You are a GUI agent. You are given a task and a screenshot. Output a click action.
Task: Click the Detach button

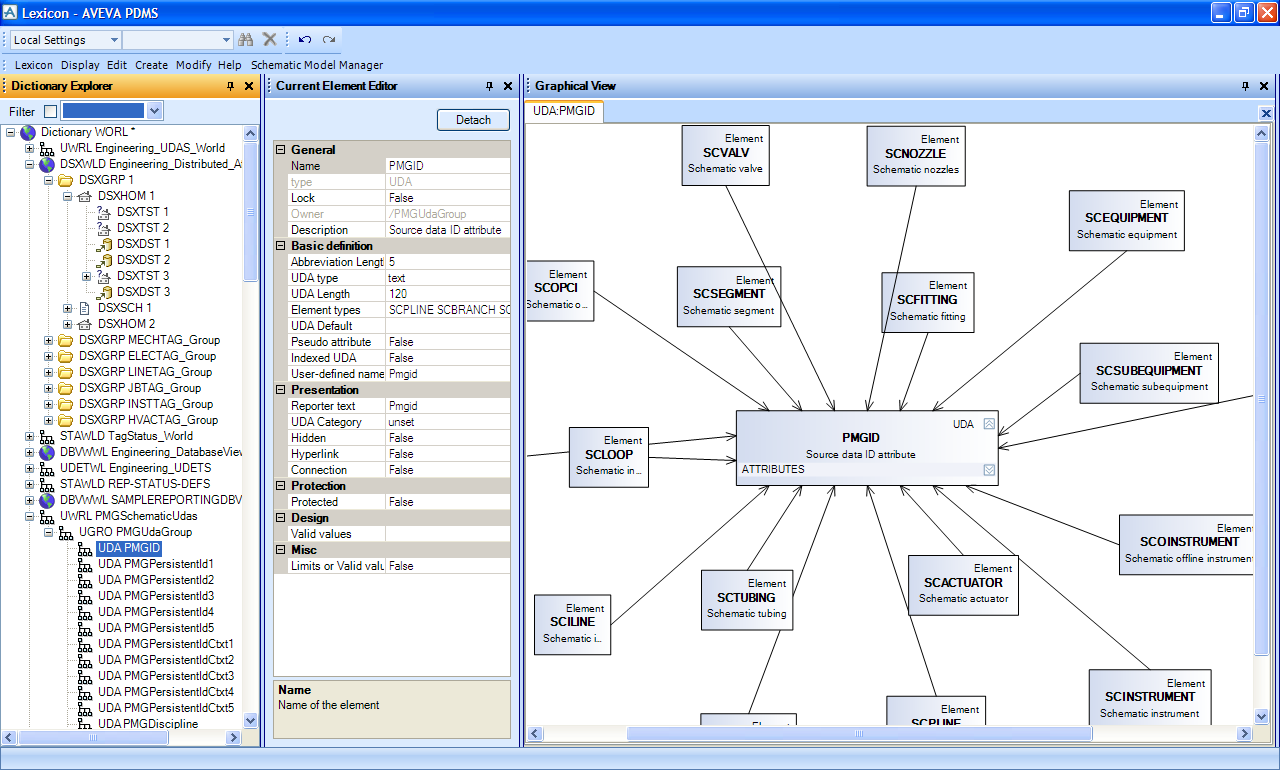[x=473, y=120]
